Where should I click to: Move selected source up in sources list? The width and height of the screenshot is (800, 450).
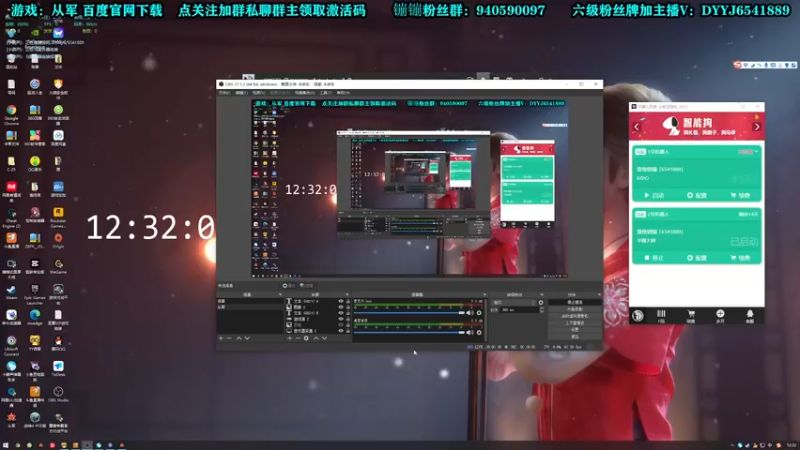tap(316, 338)
